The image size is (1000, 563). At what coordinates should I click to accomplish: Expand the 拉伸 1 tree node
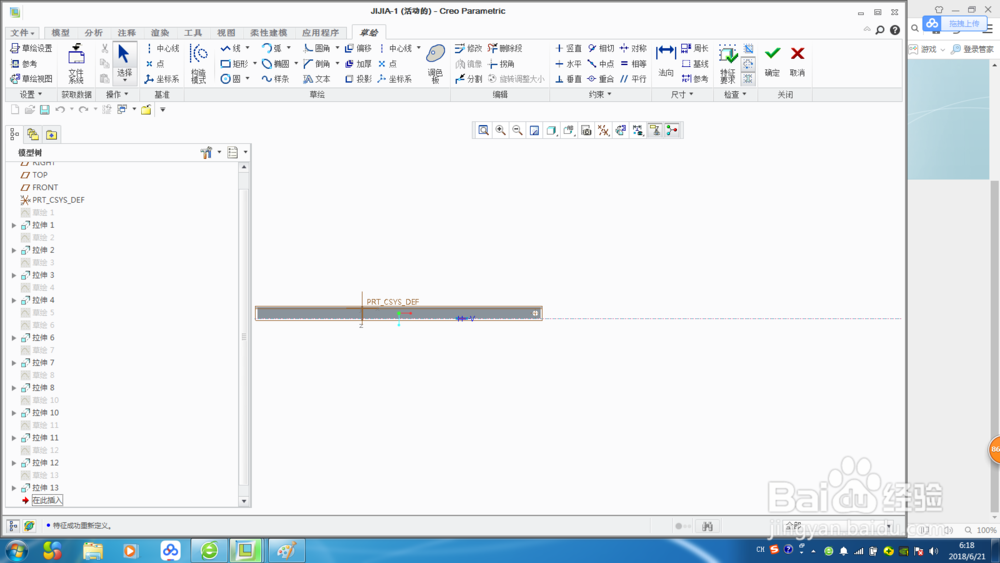point(14,225)
